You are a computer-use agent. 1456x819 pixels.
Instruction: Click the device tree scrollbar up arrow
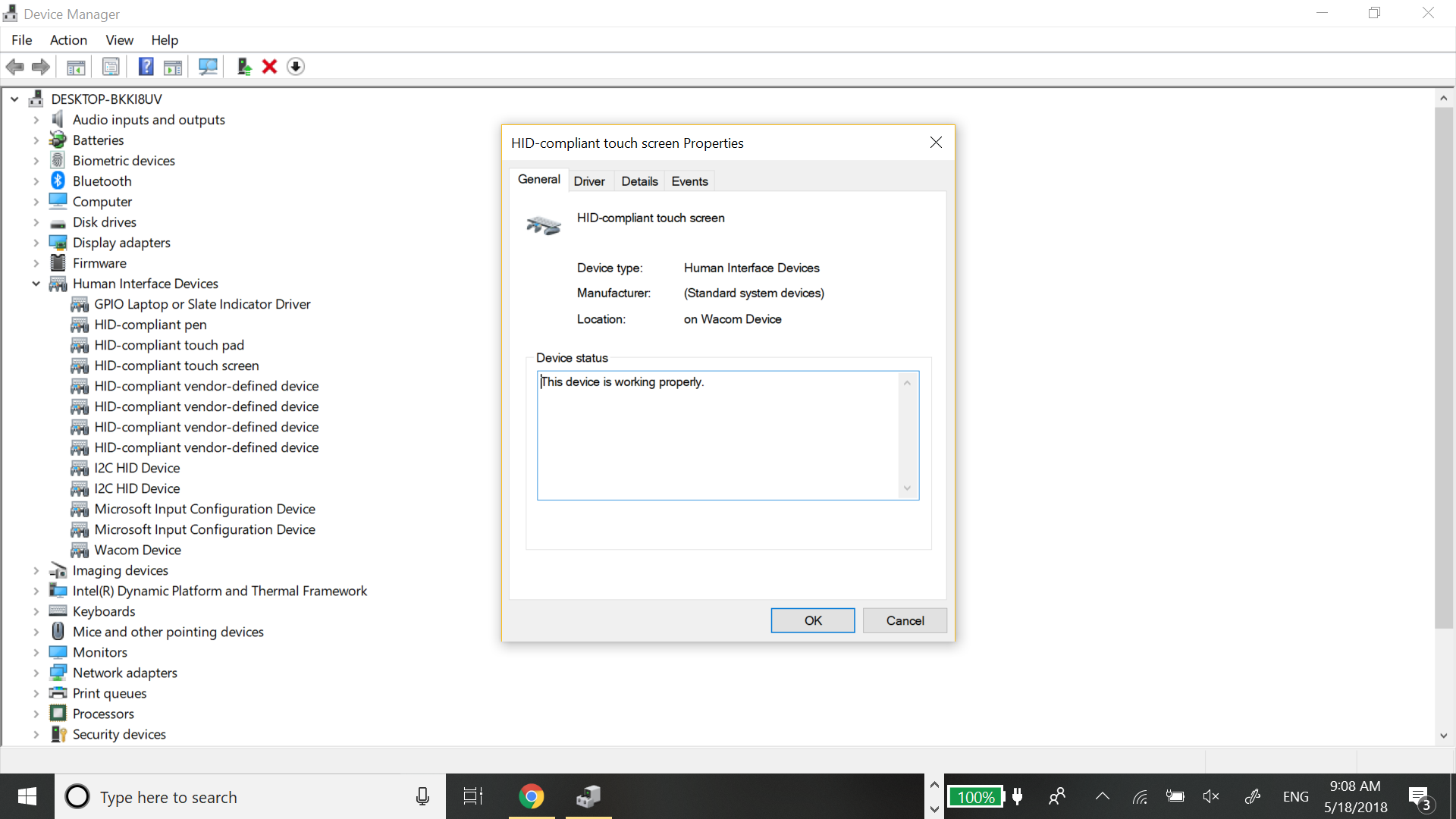click(1443, 99)
